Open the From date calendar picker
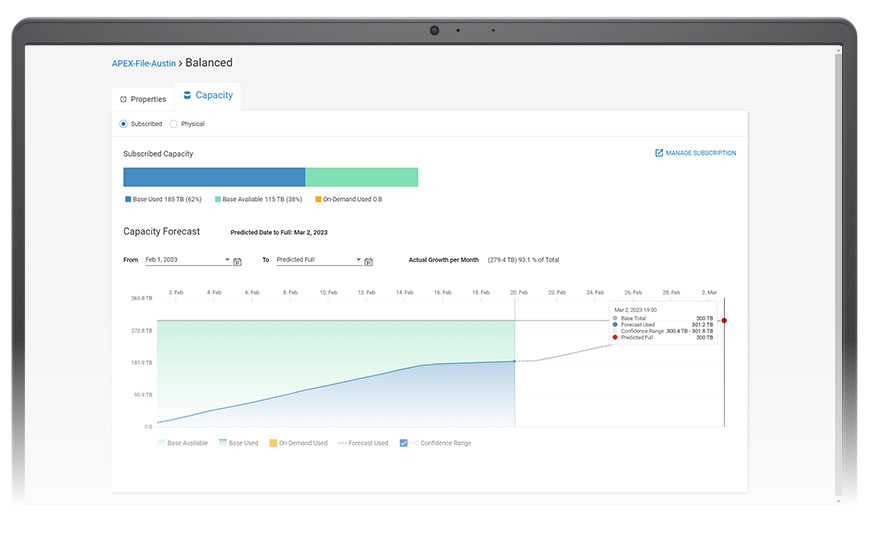This screenshot has width=870, height=550. tap(237, 261)
